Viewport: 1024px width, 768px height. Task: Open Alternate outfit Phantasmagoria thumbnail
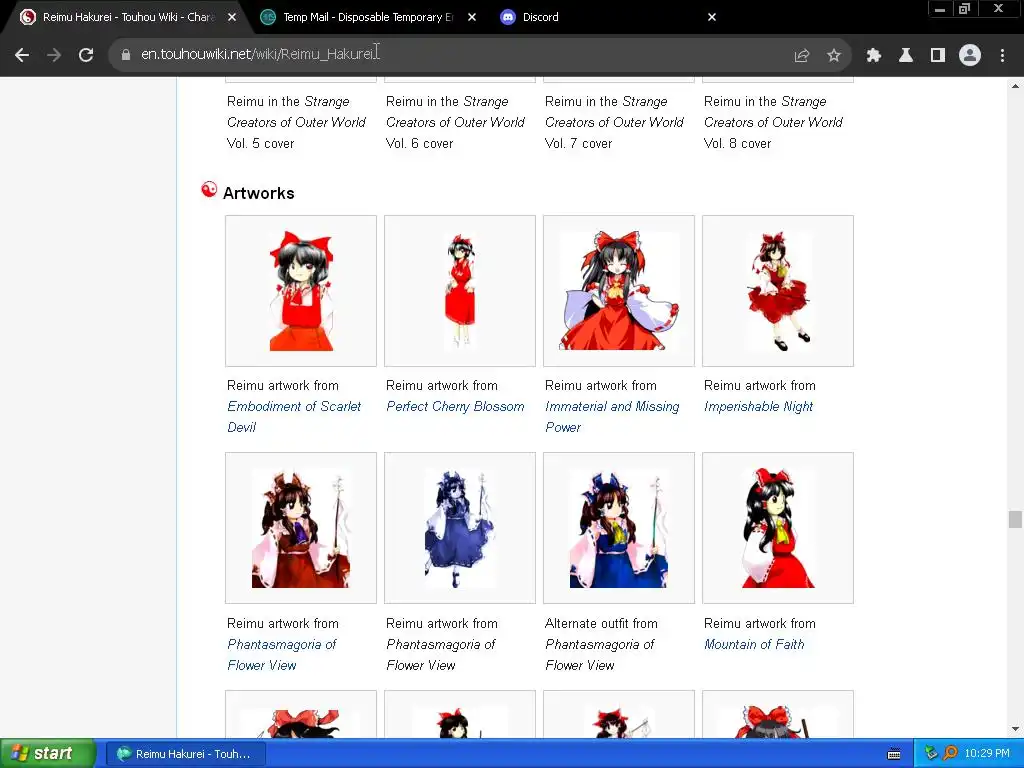click(619, 528)
